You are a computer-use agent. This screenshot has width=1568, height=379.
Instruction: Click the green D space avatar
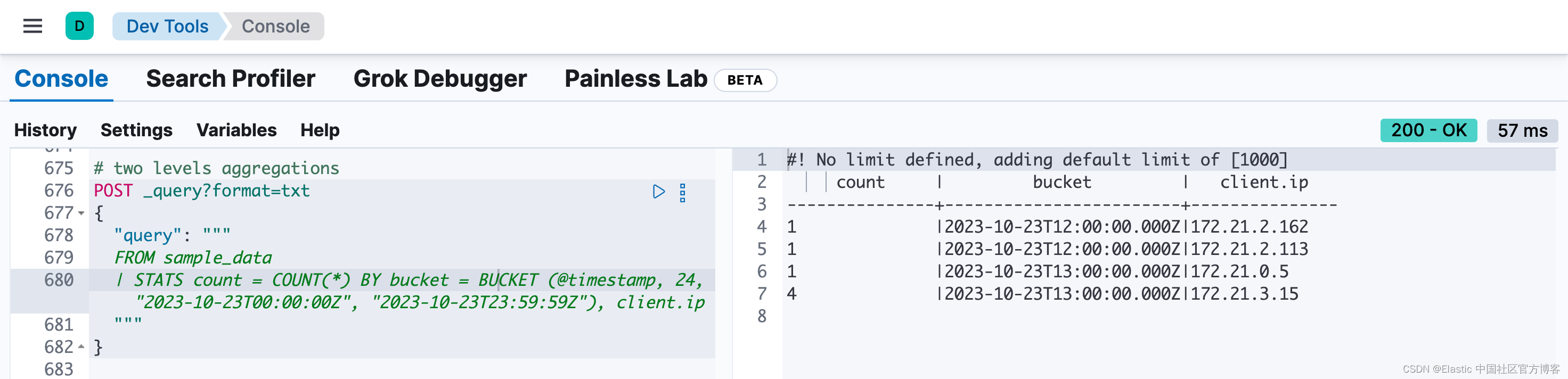click(79, 26)
